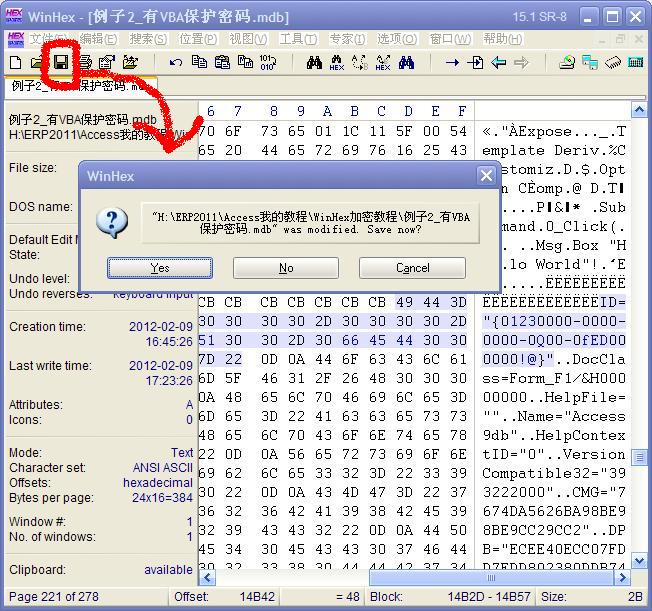The height and width of the screenshot is (611, 652).
Task: Select the 例子2 mdb file tab
Action: pyautogui.click(x=81, y=86)
